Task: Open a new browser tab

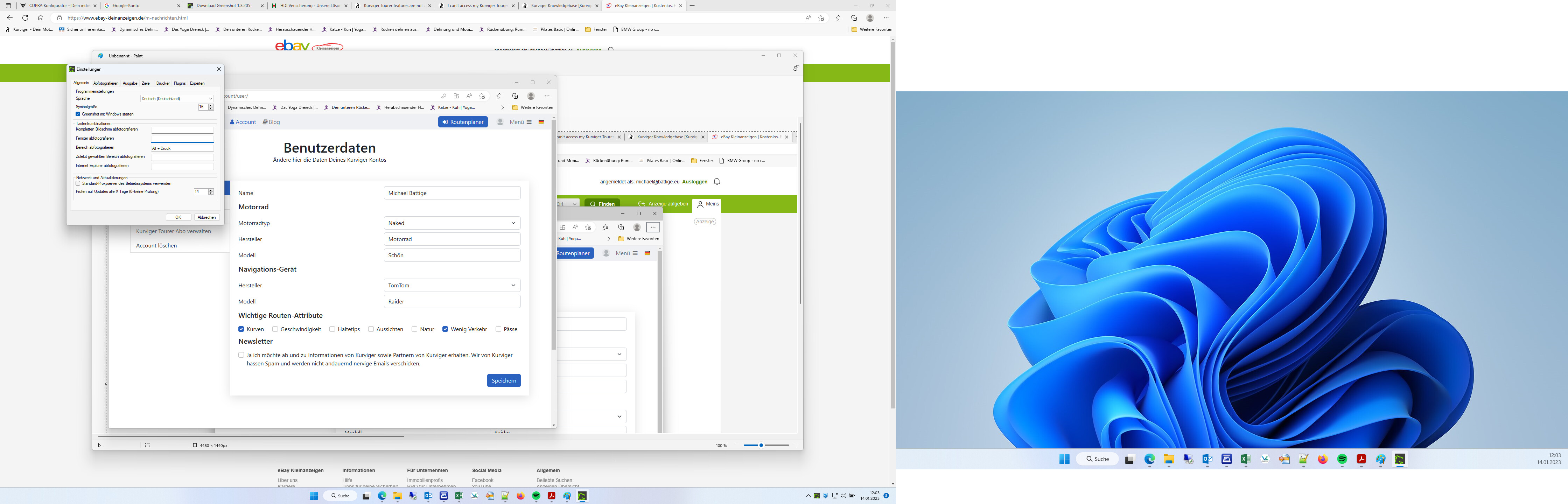Action: coord(692,6)
